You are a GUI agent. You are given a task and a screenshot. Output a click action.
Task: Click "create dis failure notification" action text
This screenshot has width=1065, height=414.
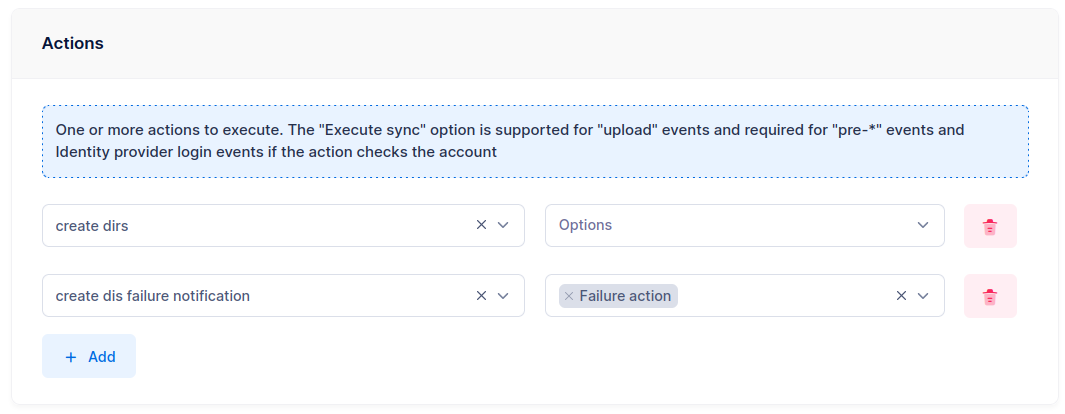point(153,296)
